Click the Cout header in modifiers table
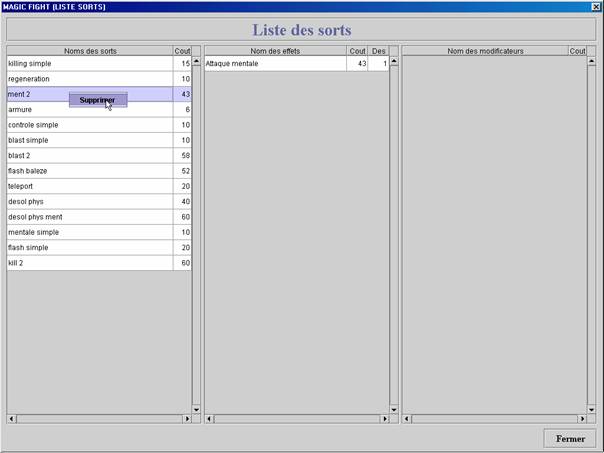This screenshot has height=453, width=604. point(577,51)
